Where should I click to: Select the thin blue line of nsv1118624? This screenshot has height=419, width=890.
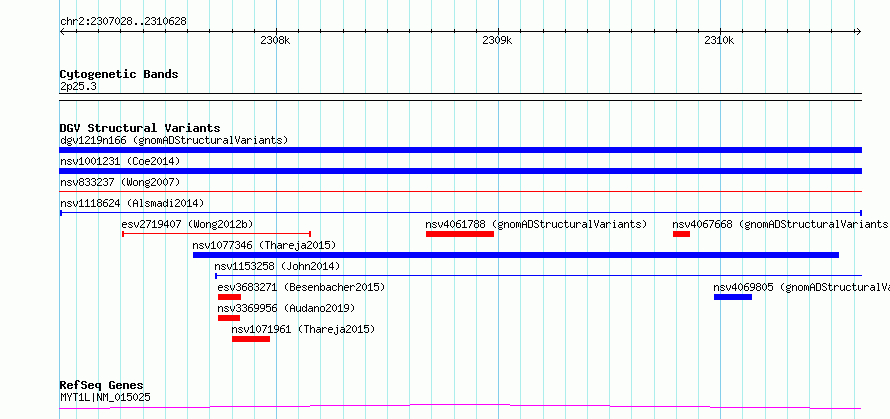461,213
